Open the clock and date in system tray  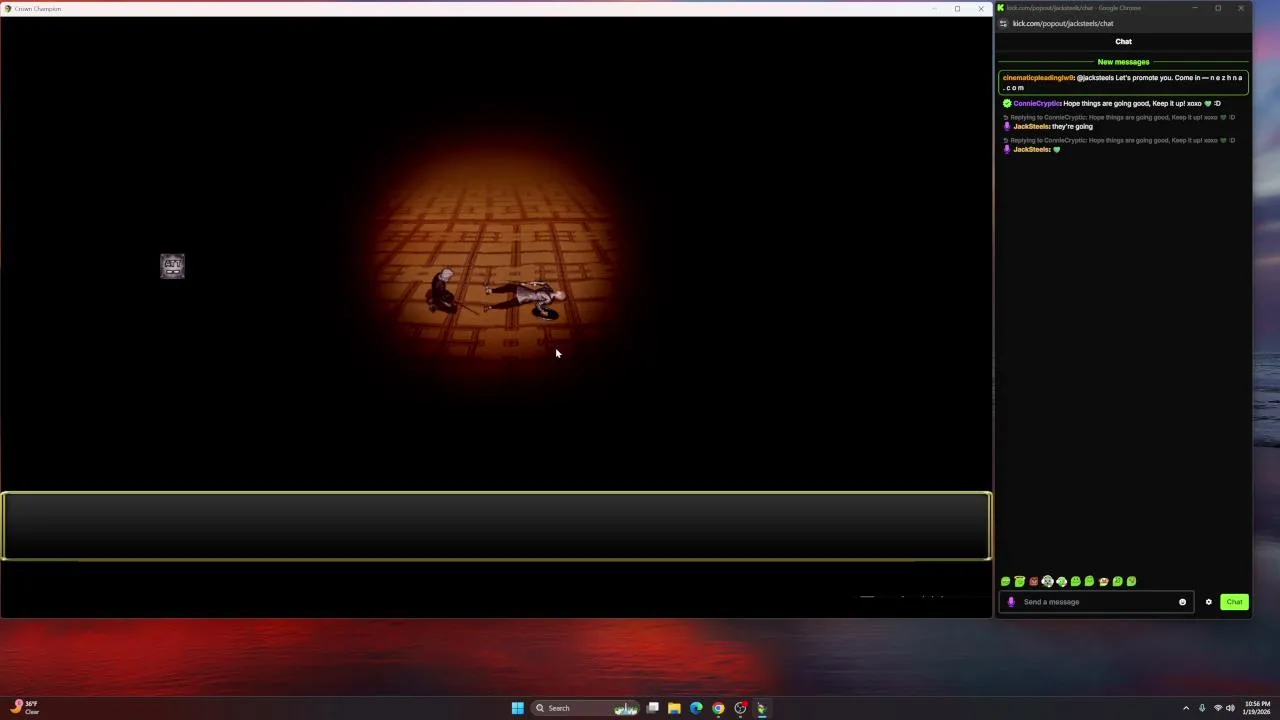(1256, 708)
